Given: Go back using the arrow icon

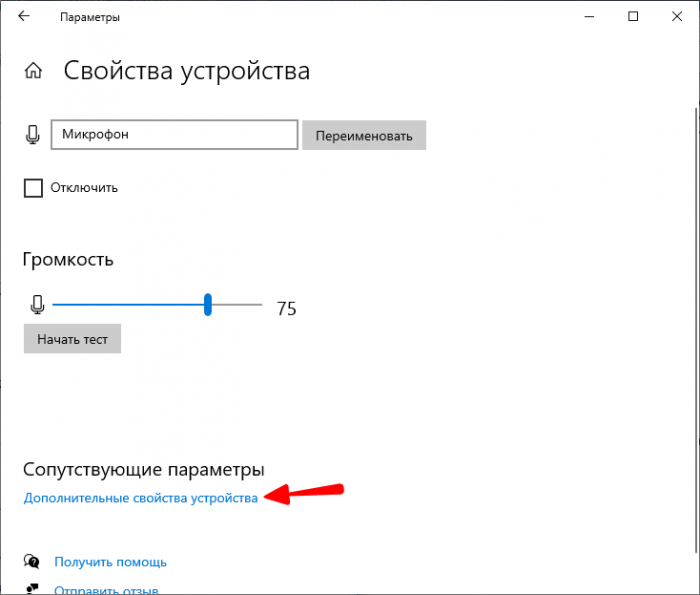Looking at the screenshot, I should 24,17.
